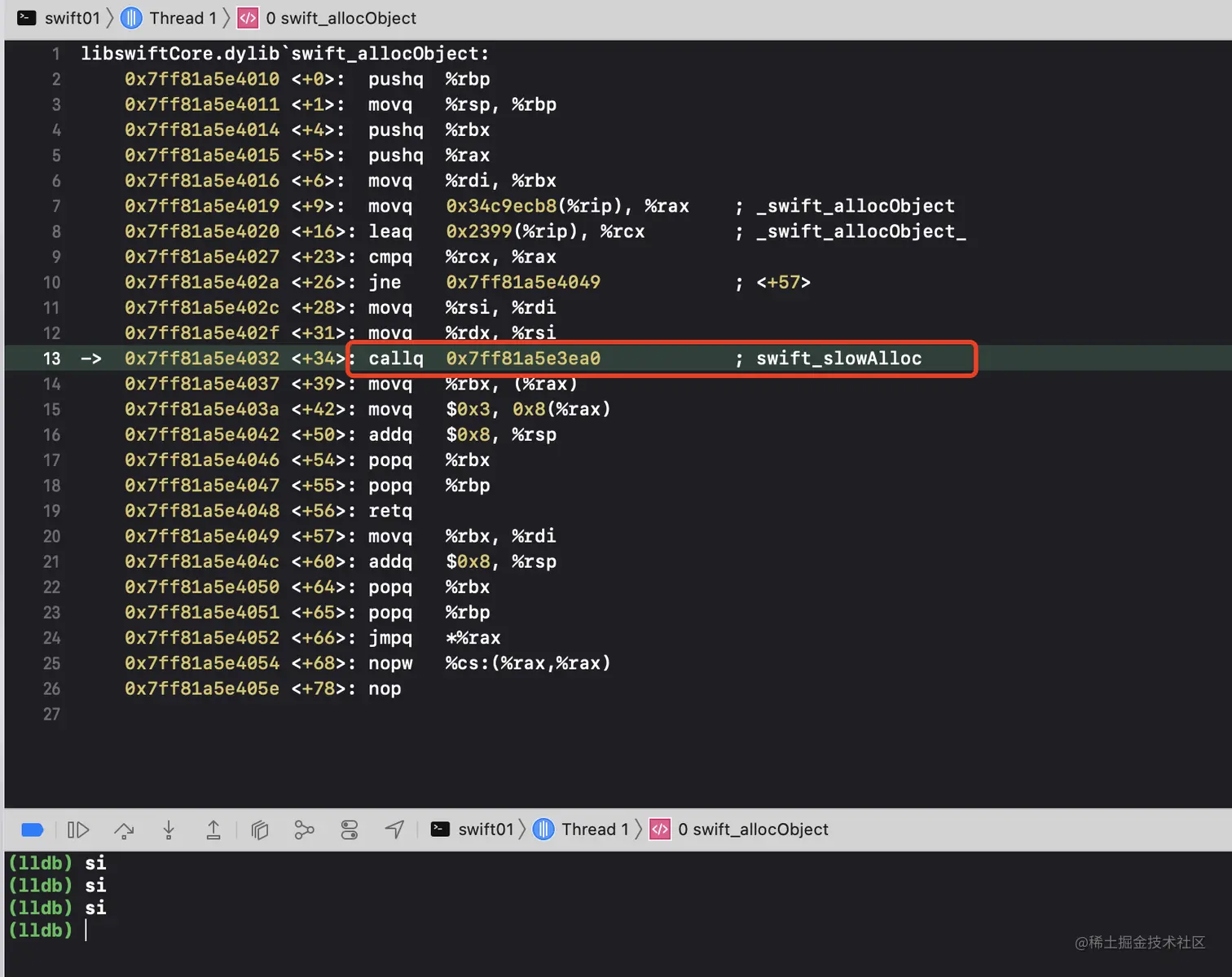Click the libswiftCore.dylib`swift_allocObject header line
Screen dimensions: 1232x977
click(x=284, y=54)
